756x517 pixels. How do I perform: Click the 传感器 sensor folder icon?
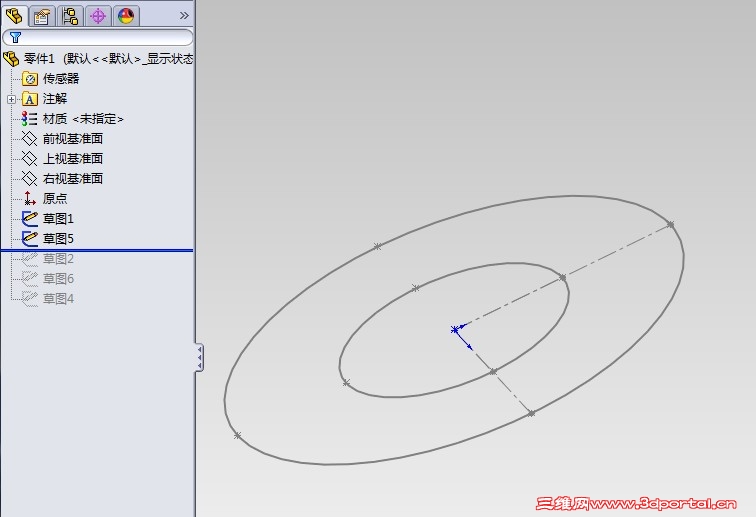[30, 79]
